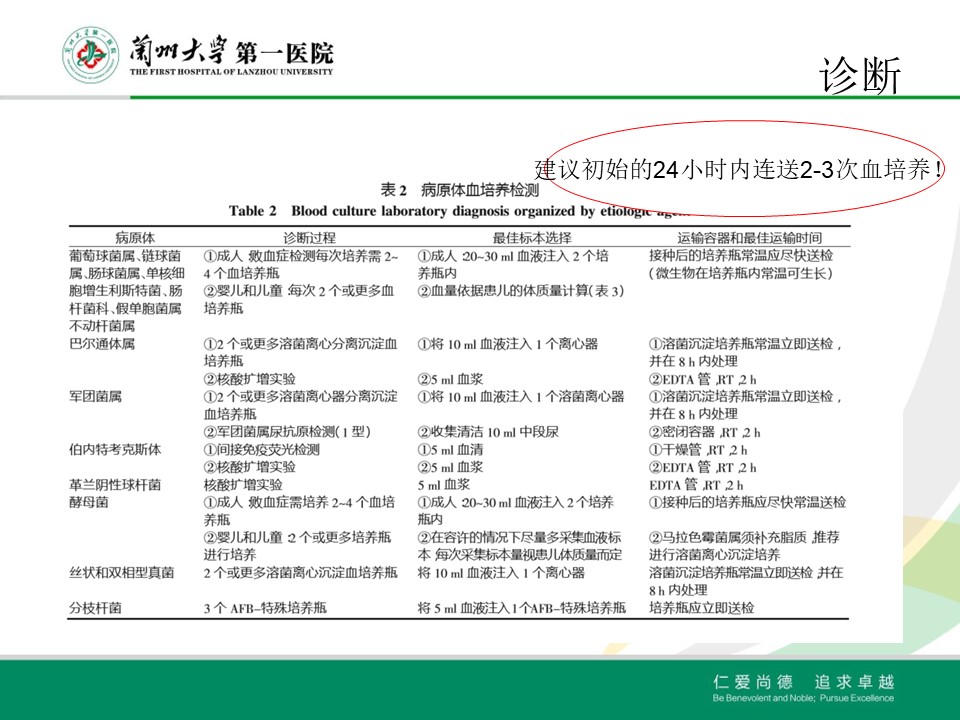Click the column header 运输容器和最佳运输时间

[x=749, y=238]
